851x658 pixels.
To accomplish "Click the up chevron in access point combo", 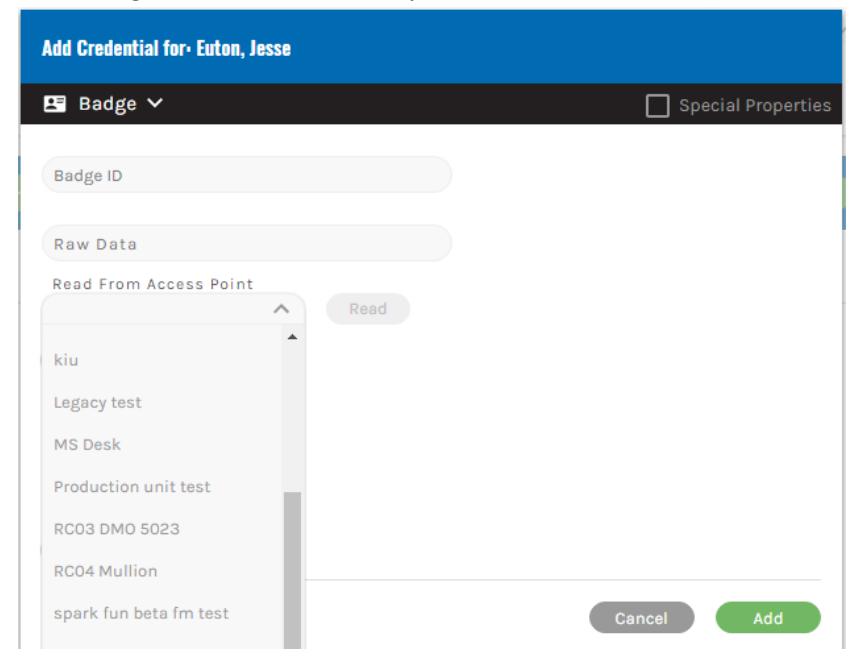I will (281, 309).
